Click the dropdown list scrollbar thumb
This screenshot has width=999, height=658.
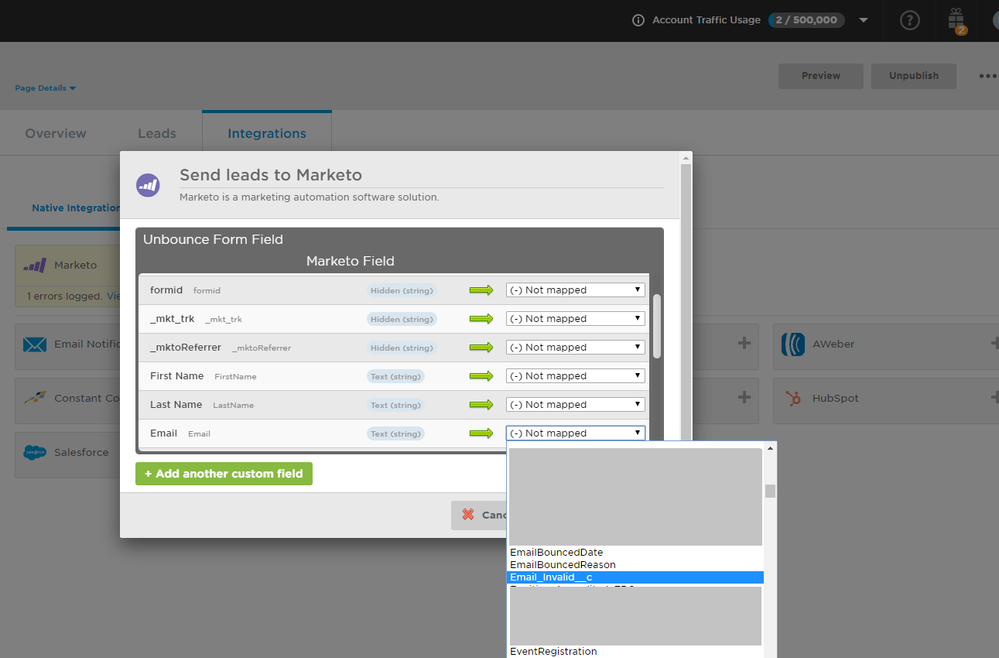click(x=770, y=490)
